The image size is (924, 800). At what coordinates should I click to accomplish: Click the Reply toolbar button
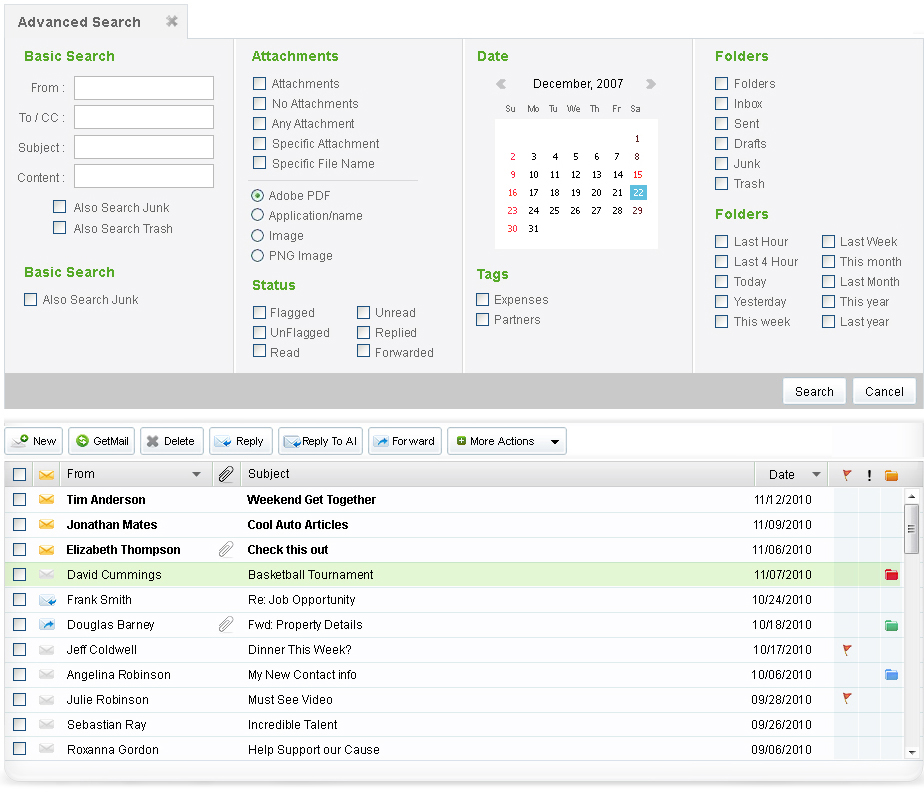(x=240, y=441)
